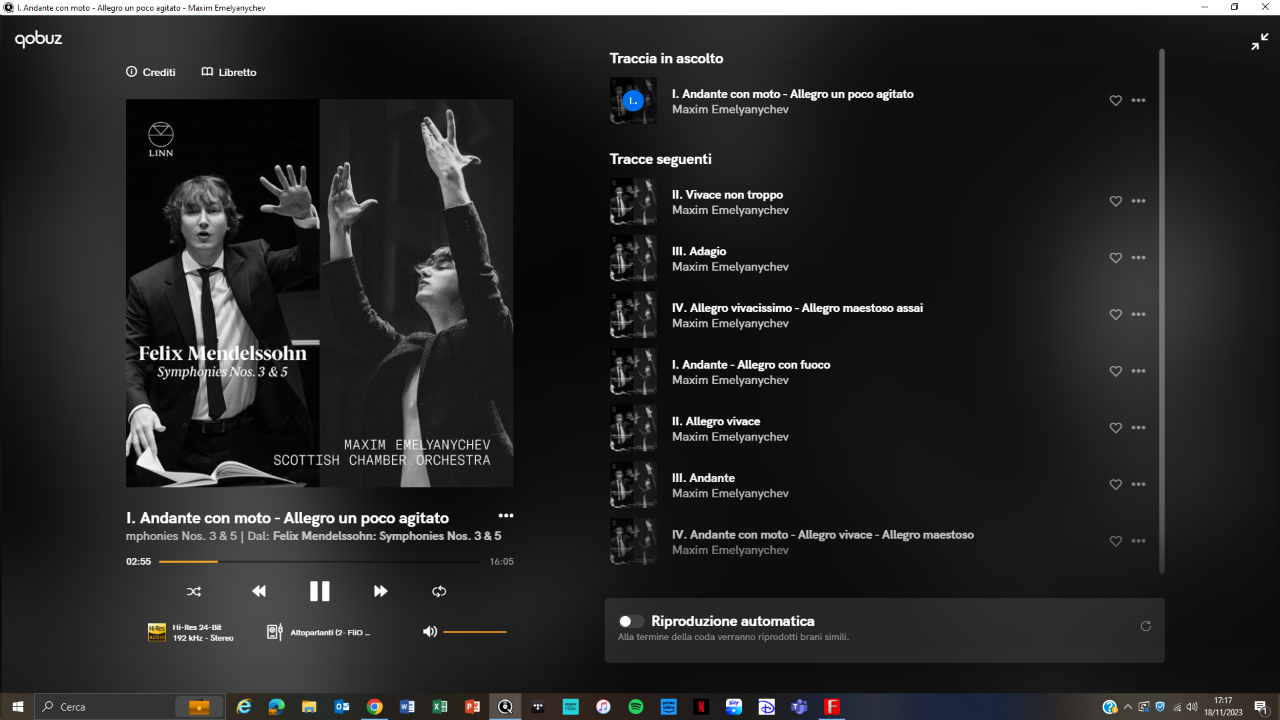Favorite the track III. Andante
This screenshot has height=720, width=1280.
point(1116,485)
